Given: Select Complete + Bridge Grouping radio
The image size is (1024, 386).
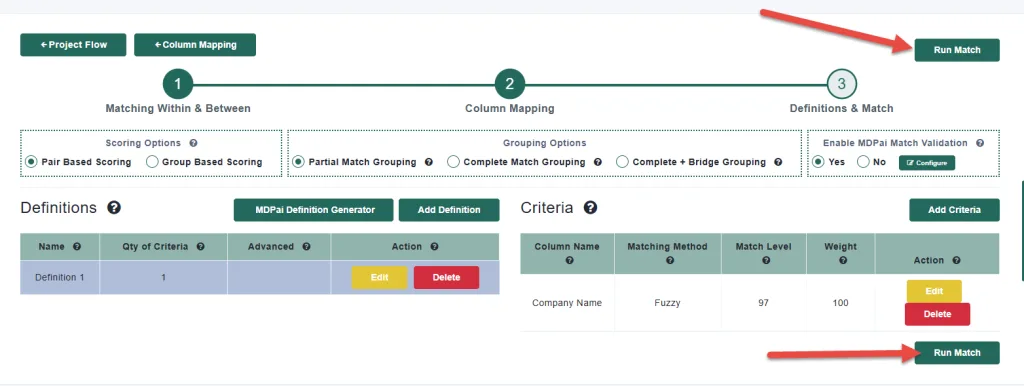Looking at the screenshot, I should [x=622, y=162].
